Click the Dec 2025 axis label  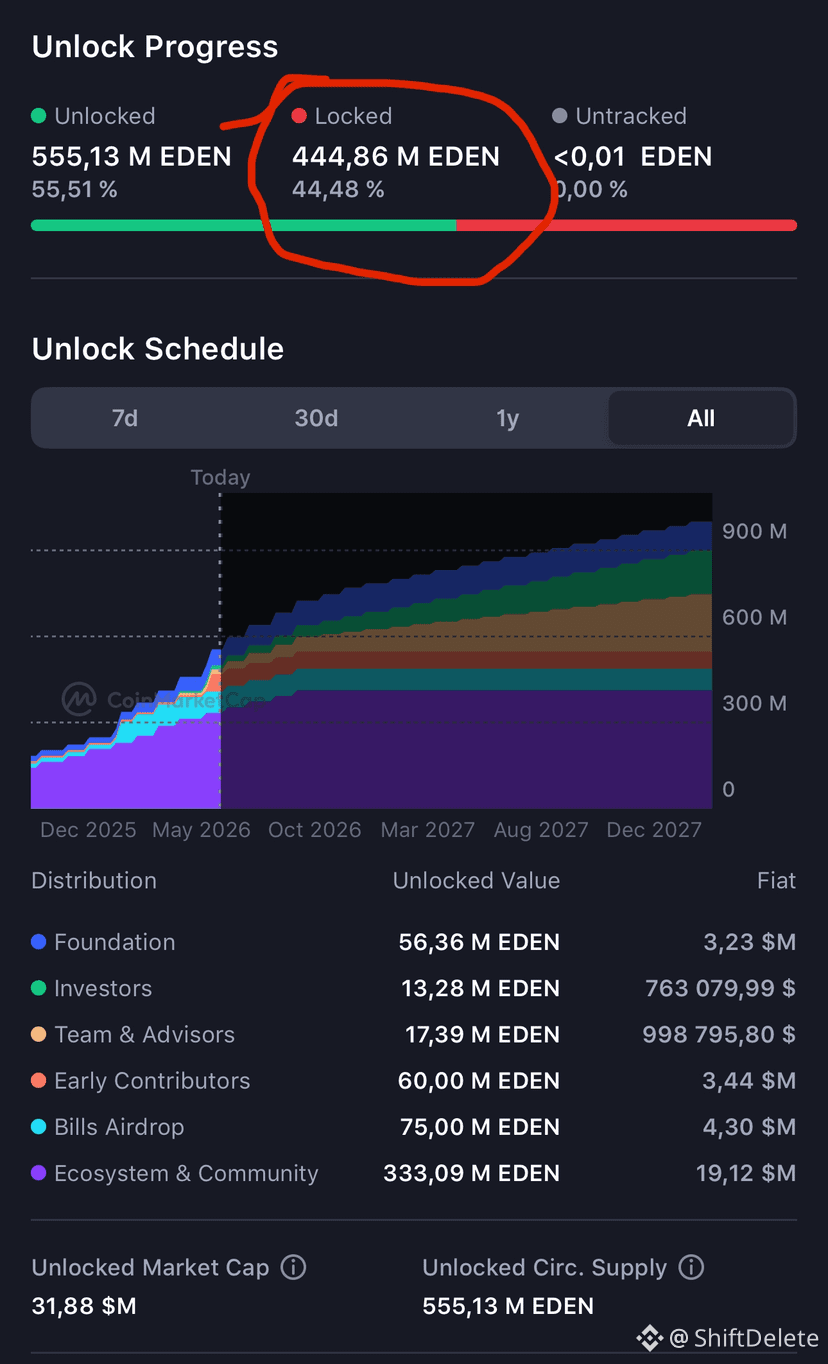(88, 830)
